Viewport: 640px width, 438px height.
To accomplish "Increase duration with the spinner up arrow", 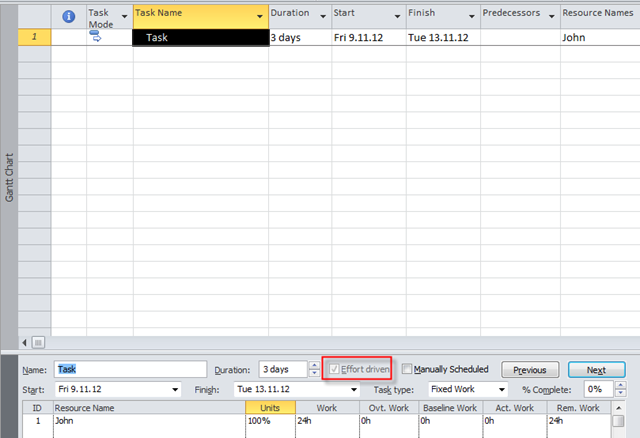I will [x=315, y=365].
